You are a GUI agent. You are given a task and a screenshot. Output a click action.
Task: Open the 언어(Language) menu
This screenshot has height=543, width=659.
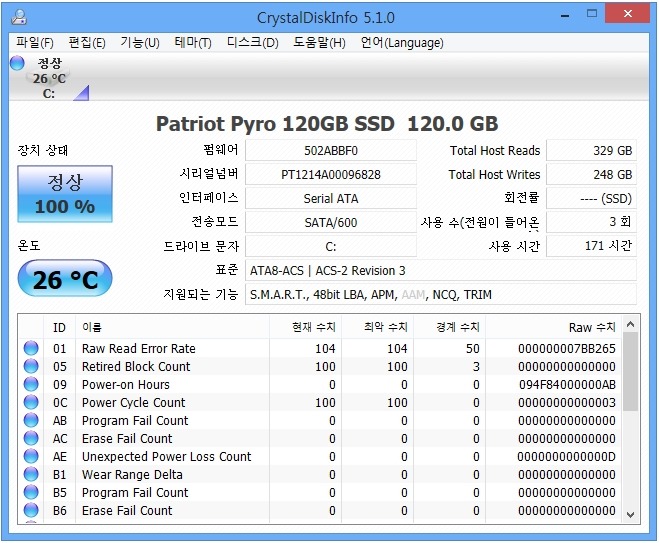[402, 42]
